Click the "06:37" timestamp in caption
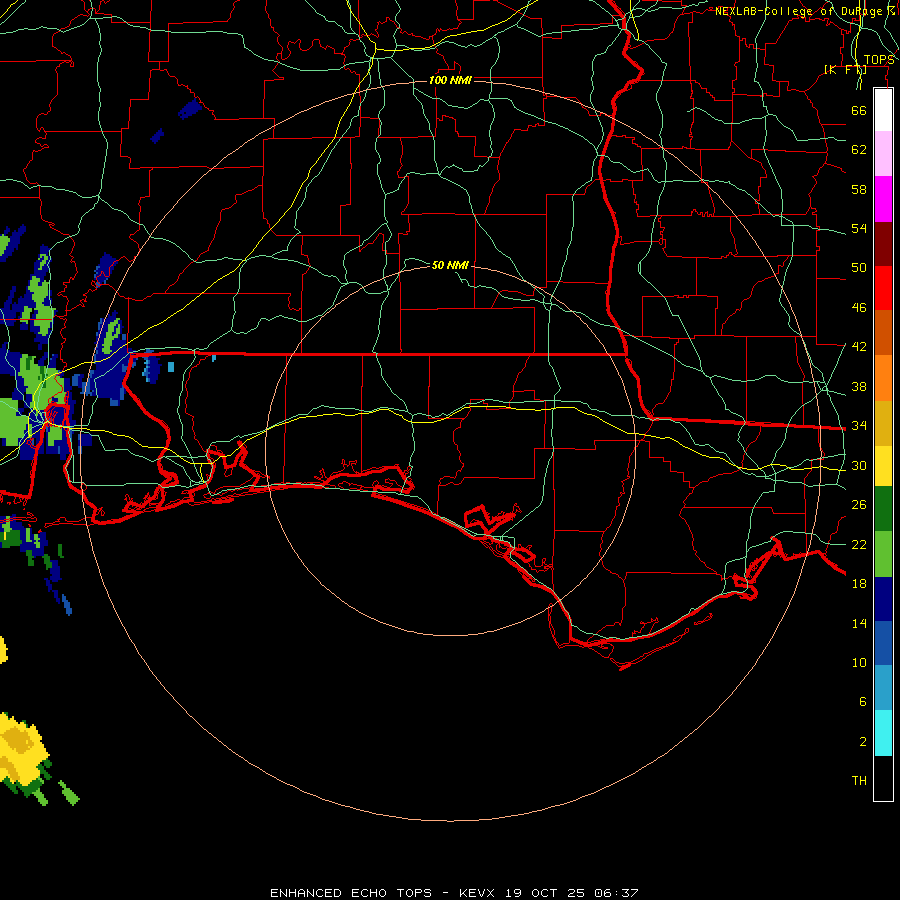The height and width of the screenshot is (900, 900). 616,893
